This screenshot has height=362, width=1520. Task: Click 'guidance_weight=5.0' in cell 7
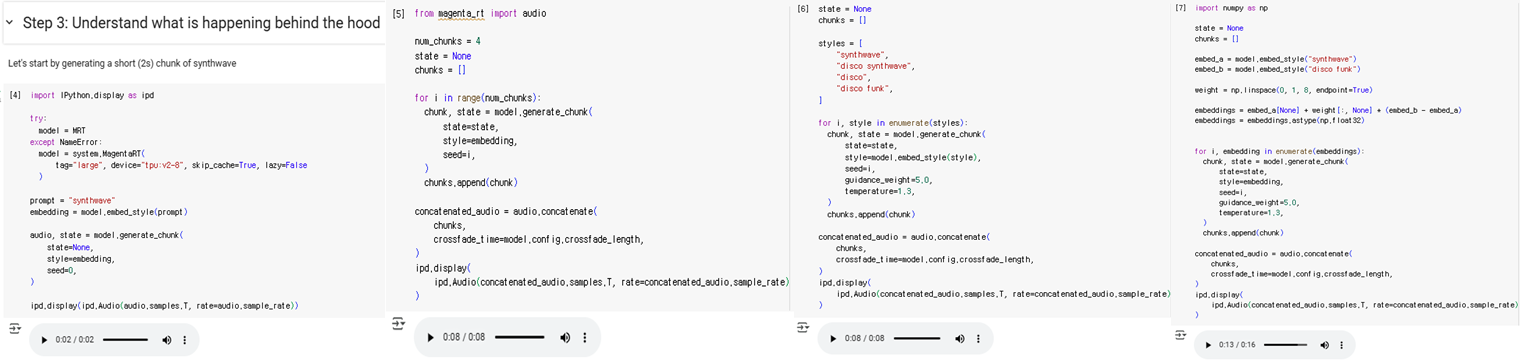(x=1258, y=202)
